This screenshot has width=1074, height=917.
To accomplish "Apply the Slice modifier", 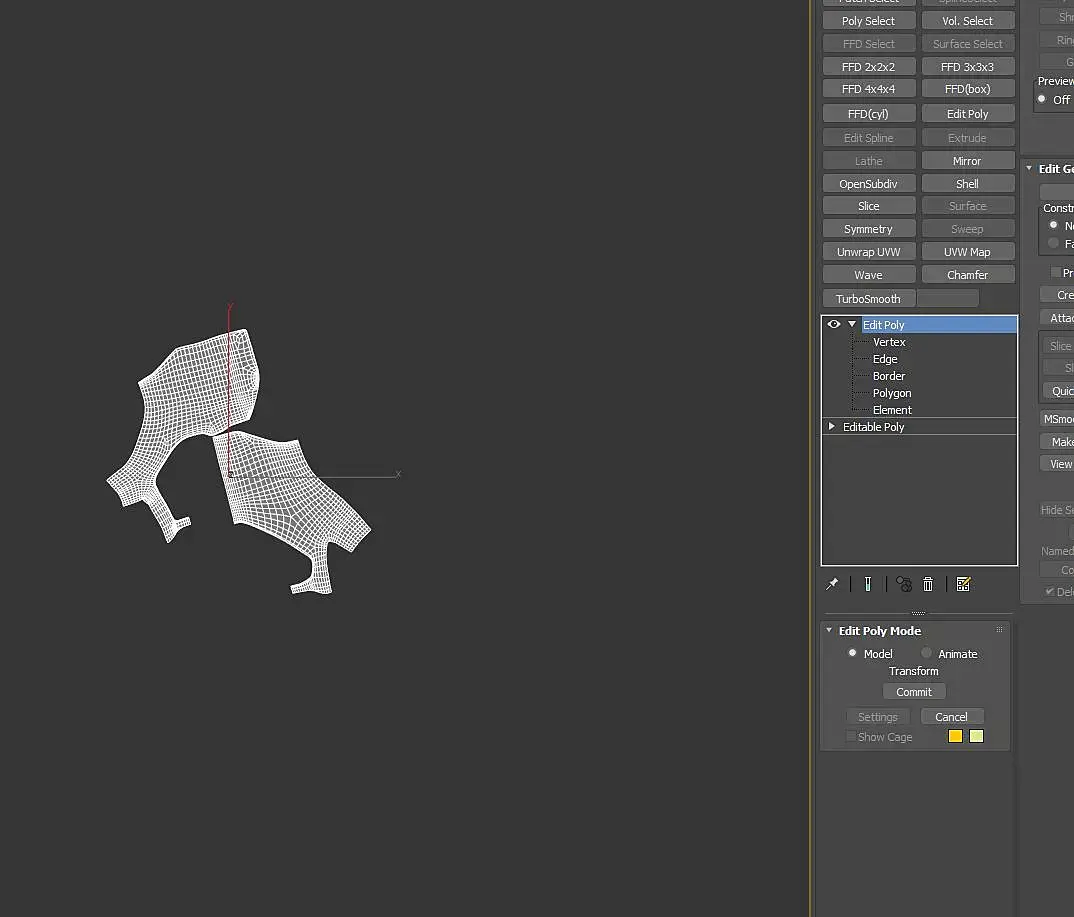I will pyautogui.click(x=869, y=206).
